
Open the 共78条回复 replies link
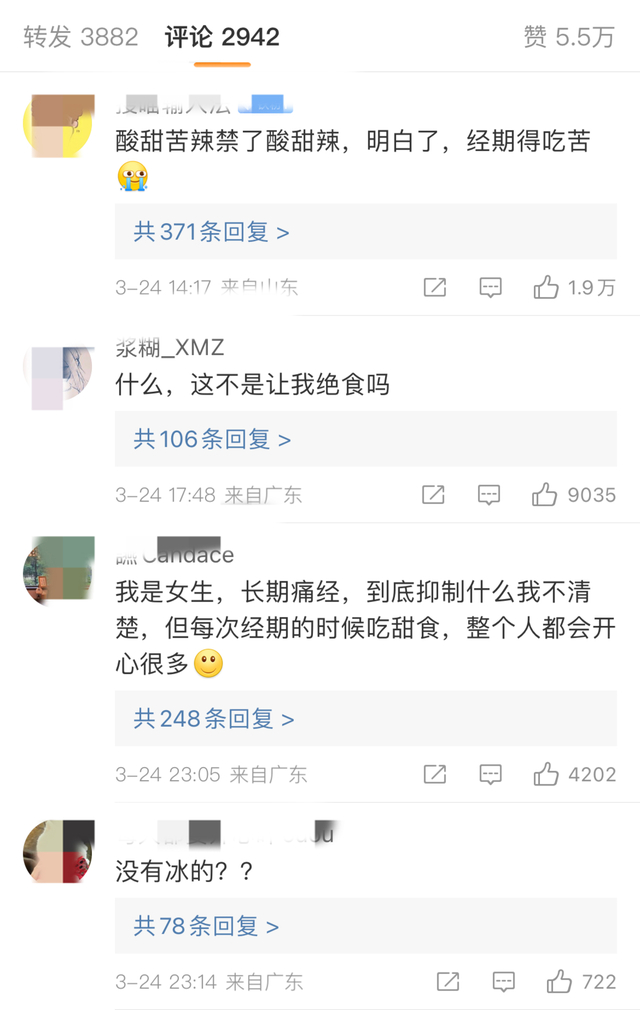click(206, 926)
